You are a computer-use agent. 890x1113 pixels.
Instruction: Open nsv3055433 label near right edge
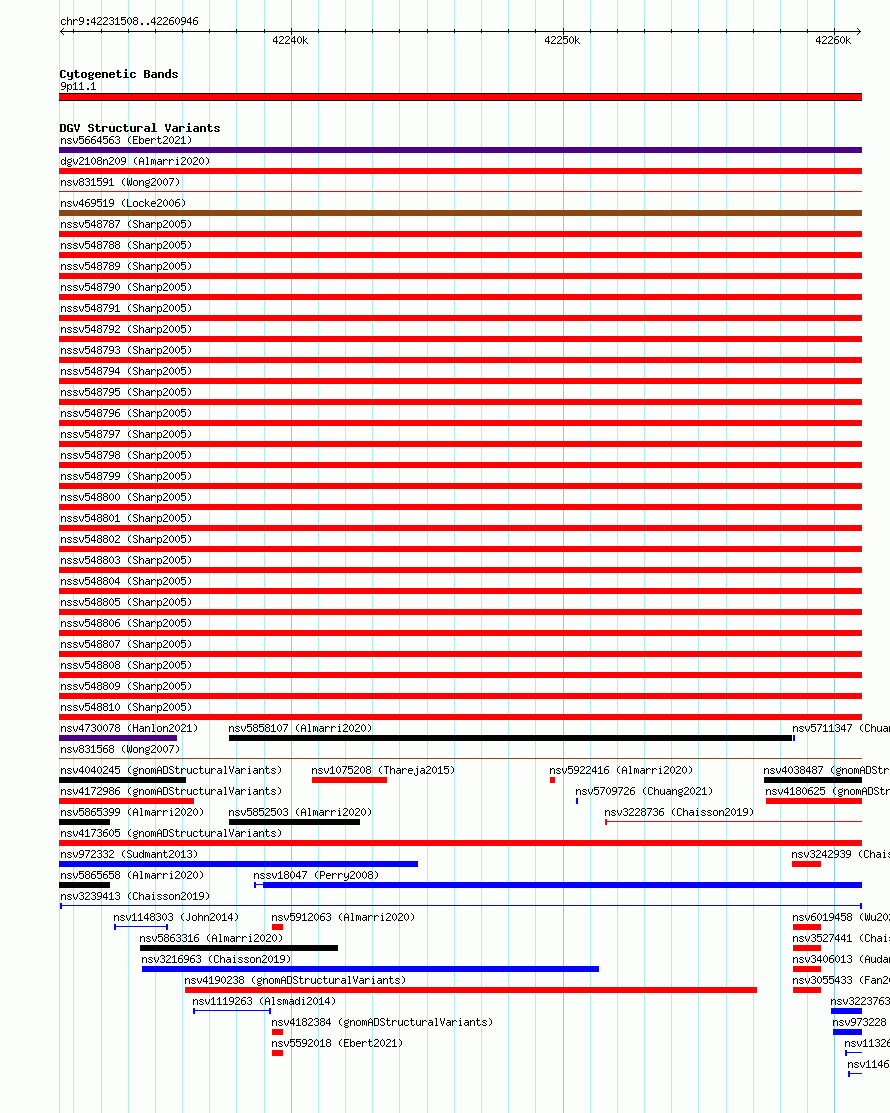[841, 980]
